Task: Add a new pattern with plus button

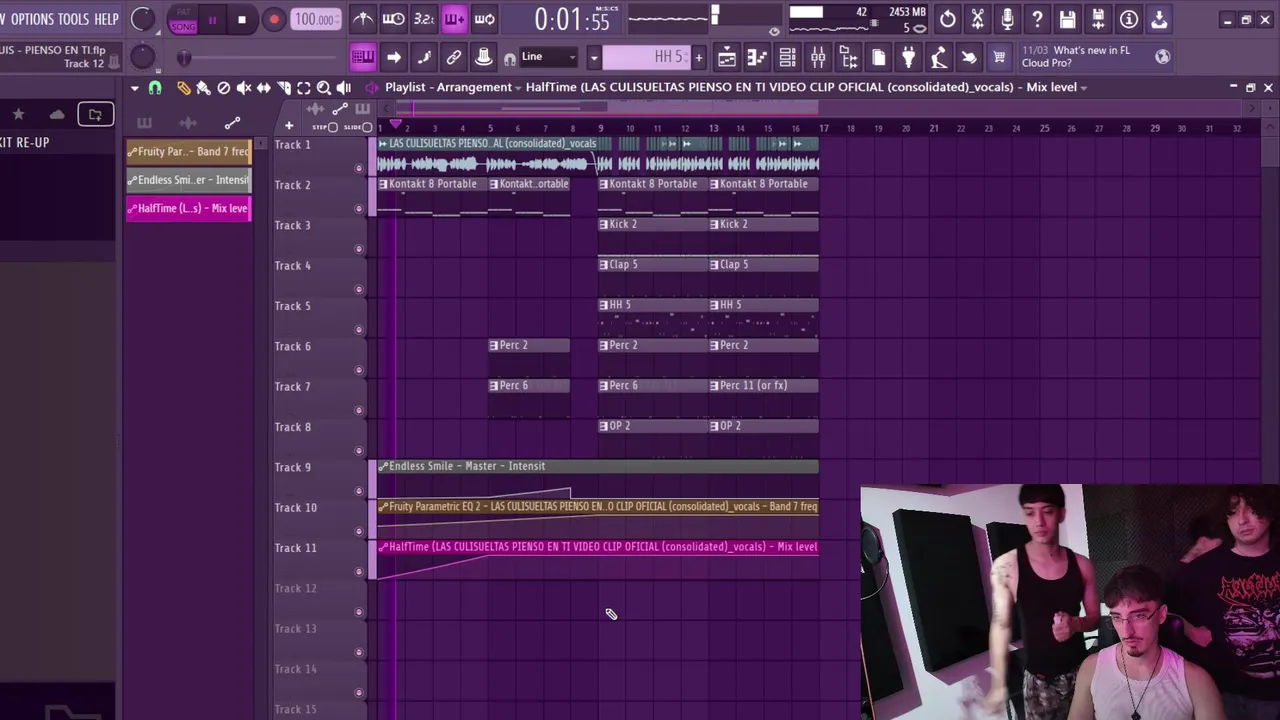Action: coord(699,57)
